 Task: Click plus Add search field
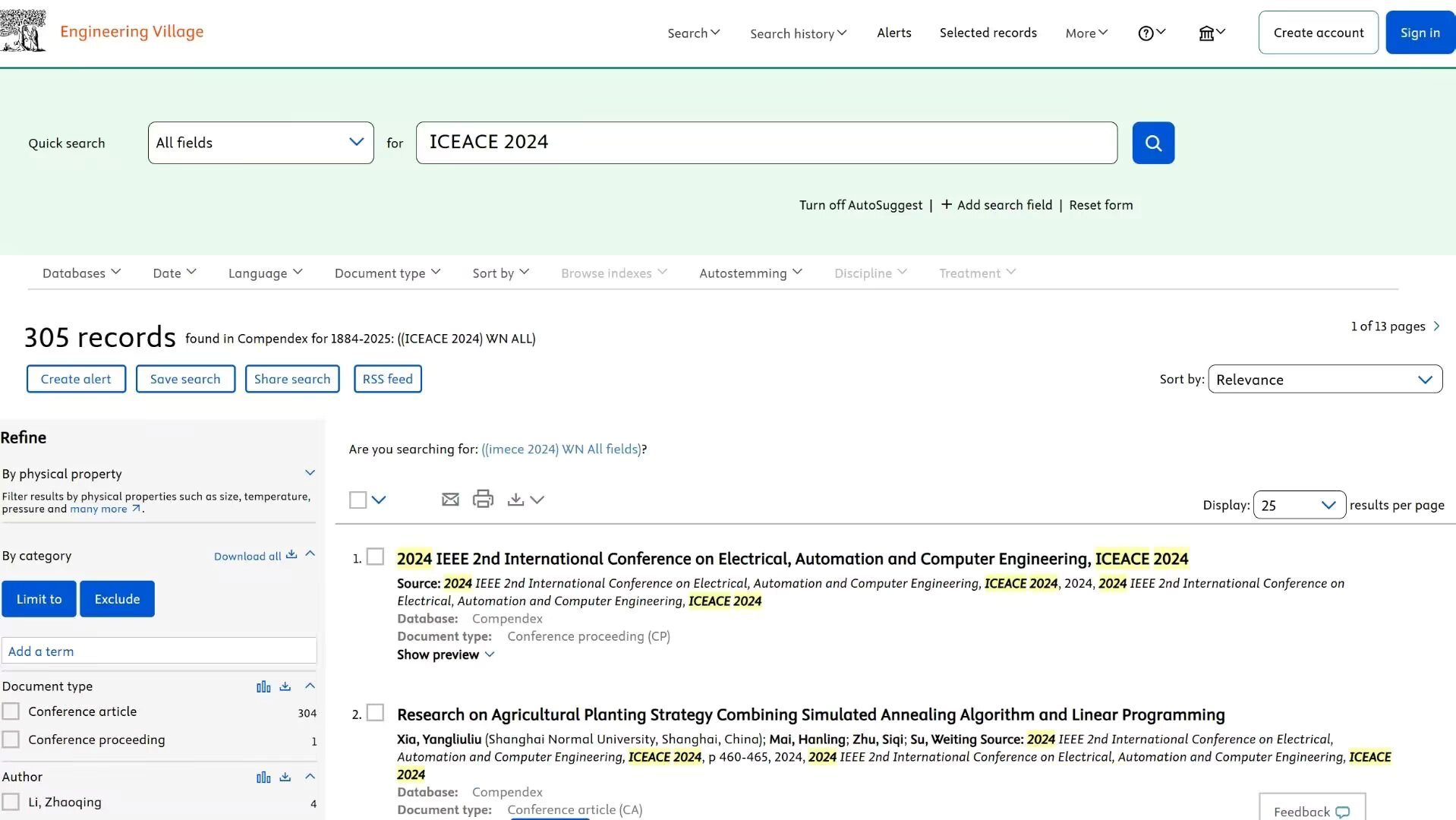point(997,205)
